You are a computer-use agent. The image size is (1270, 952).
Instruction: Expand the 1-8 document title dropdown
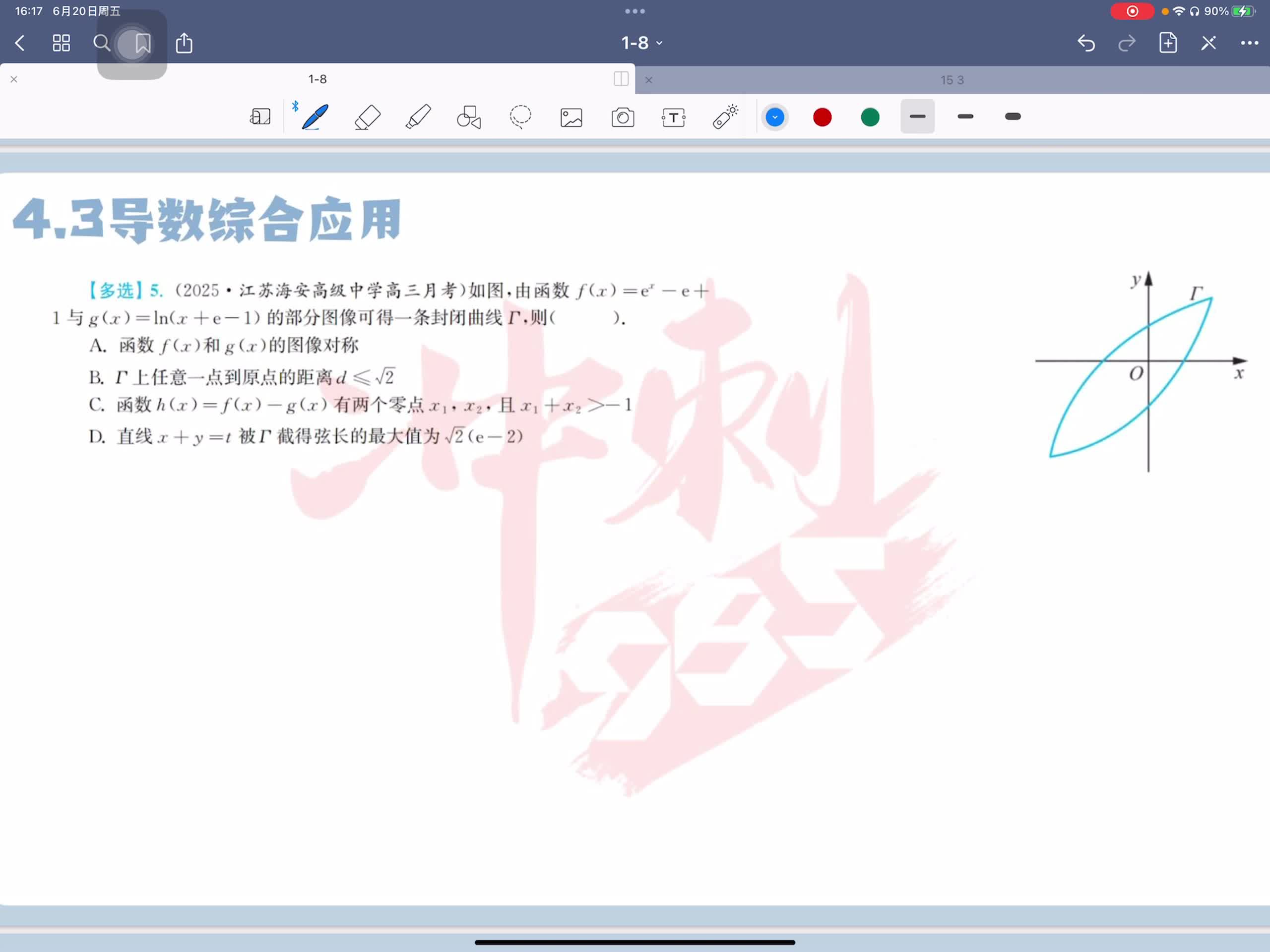(x=641, y=43)
